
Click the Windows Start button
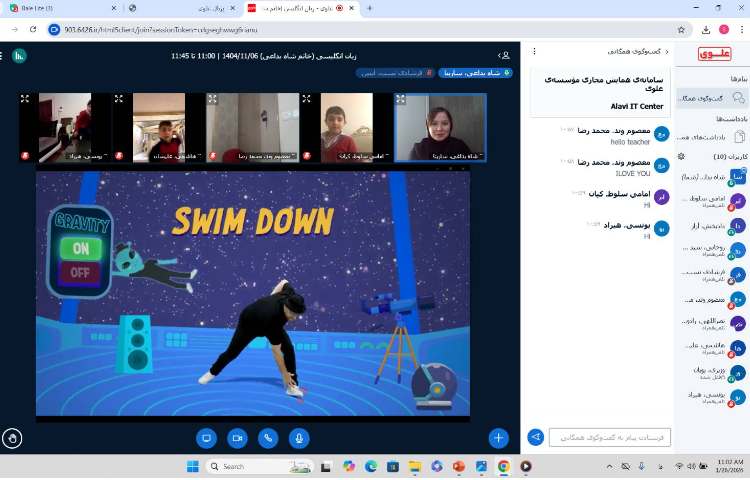coord(193,466)
